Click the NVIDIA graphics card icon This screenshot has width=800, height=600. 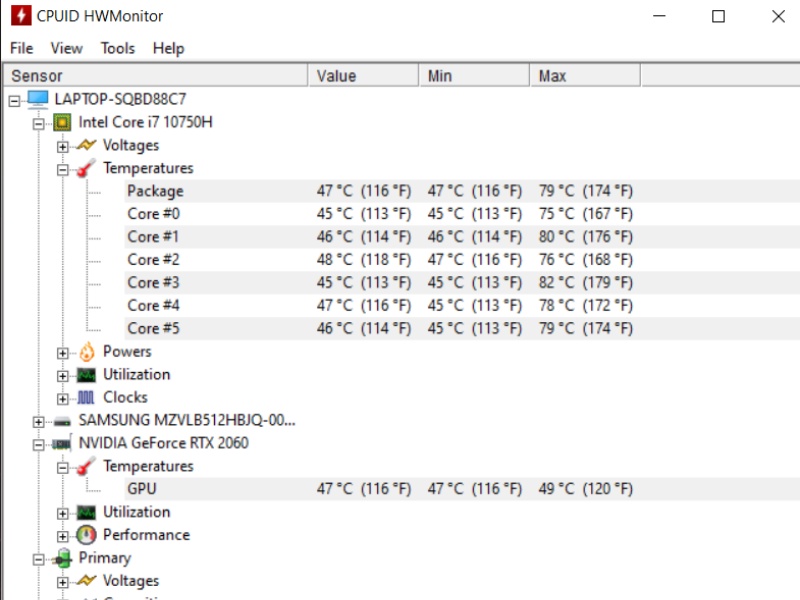click(62, 443)
